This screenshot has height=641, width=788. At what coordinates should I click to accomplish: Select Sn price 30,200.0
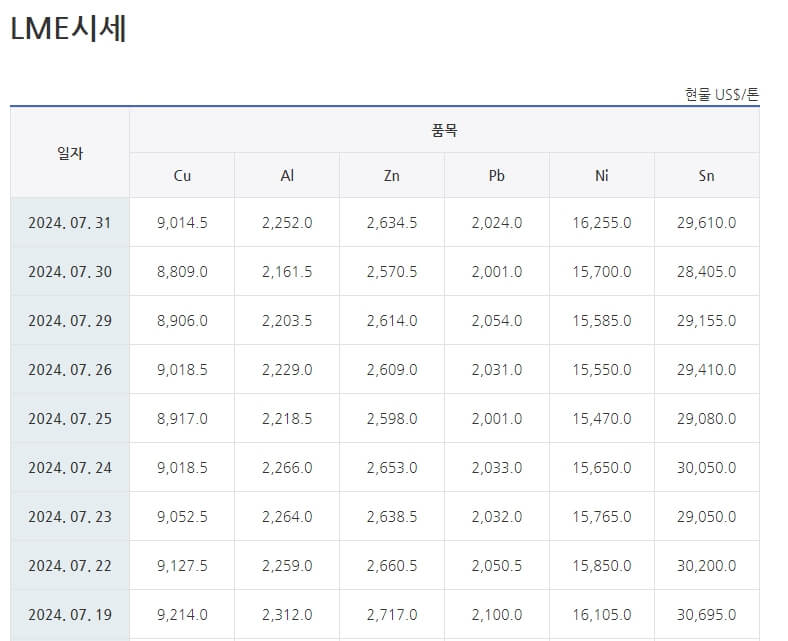point(706,566)
